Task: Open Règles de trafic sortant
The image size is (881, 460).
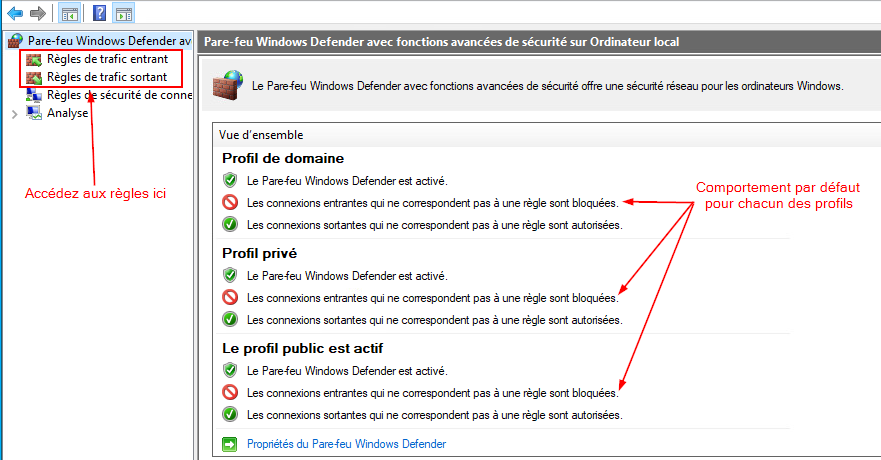Action: click(107, 77)
